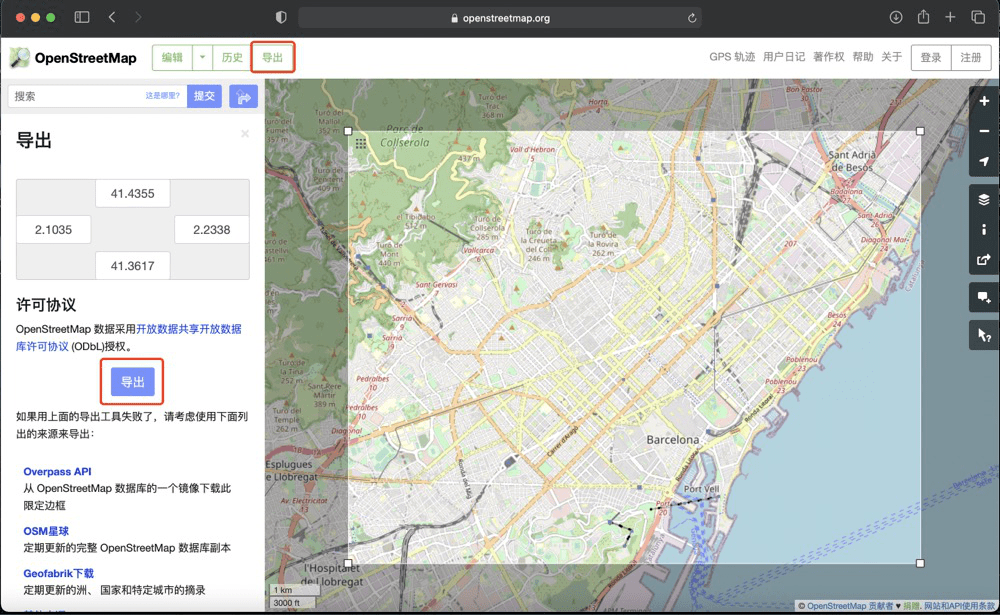Click the 41.4355 north latitude field
The width and height of the screenshot is (1000, 615).
point(132,194)
